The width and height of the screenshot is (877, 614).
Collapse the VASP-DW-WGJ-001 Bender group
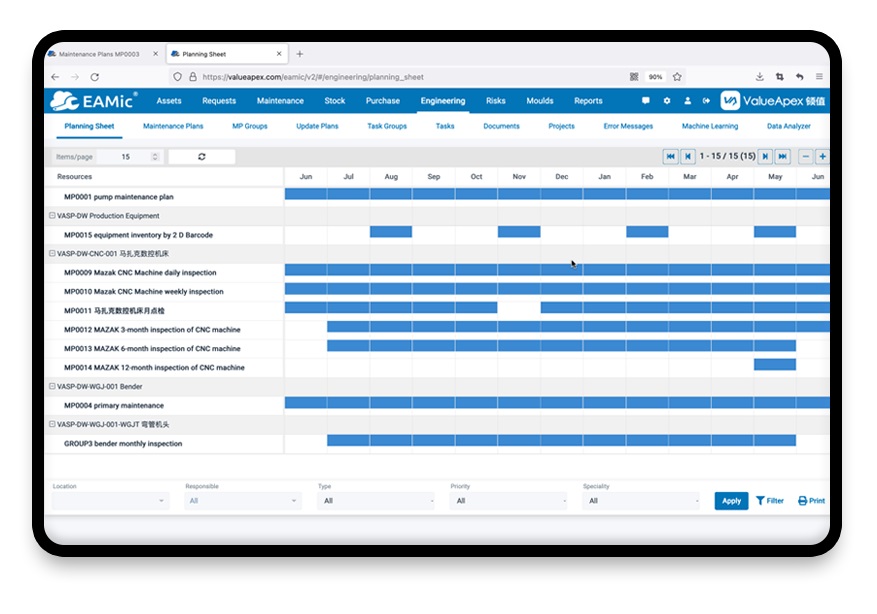tap(52, 386)
